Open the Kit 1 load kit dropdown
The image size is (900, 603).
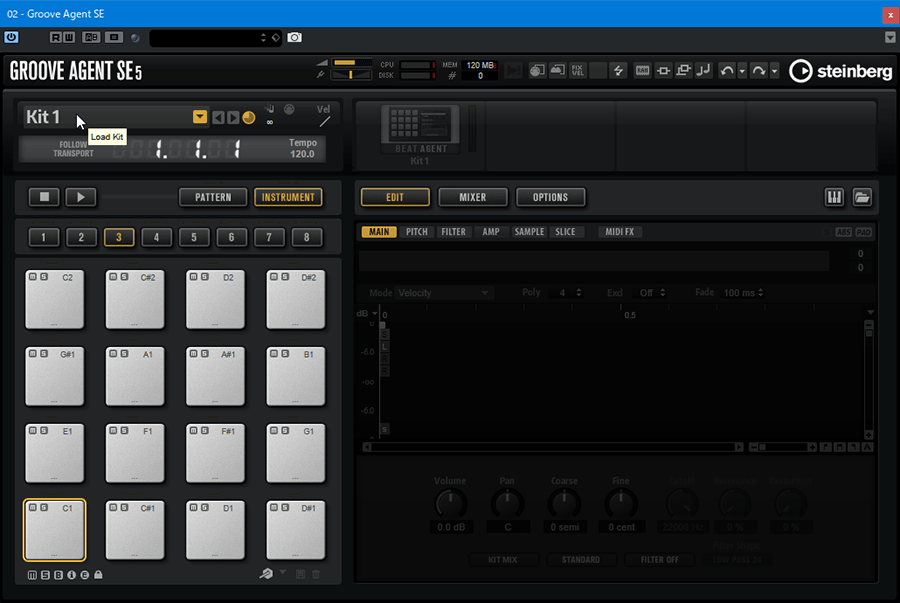tap(200, 117)
